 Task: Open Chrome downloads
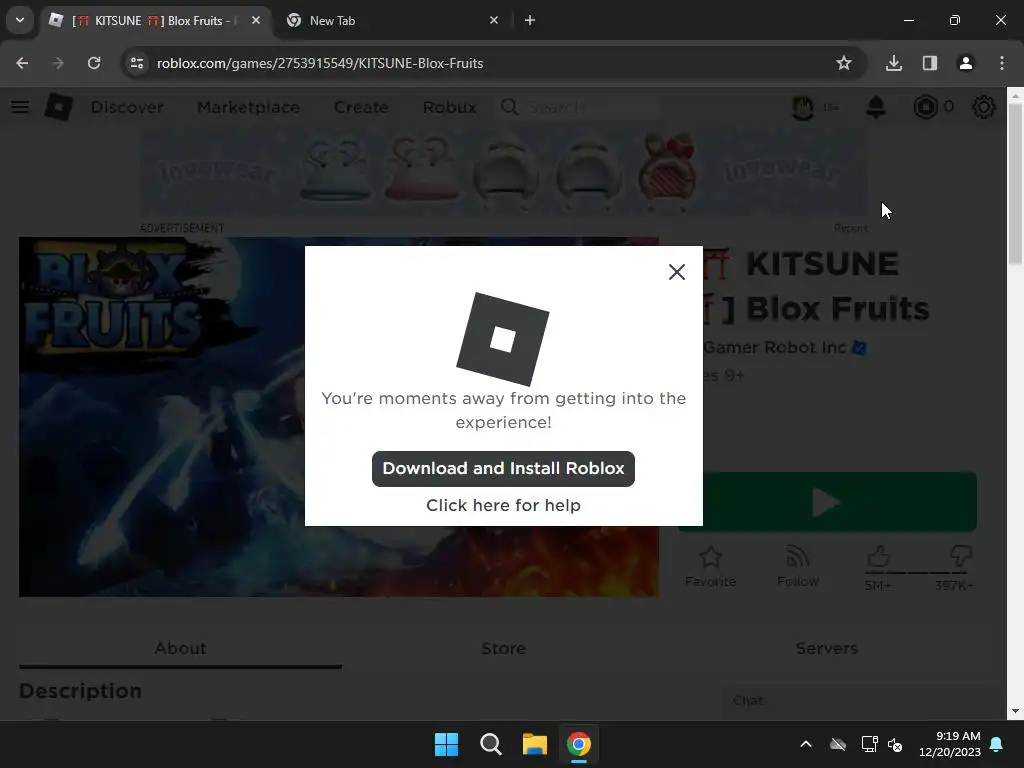pos(893,63)
